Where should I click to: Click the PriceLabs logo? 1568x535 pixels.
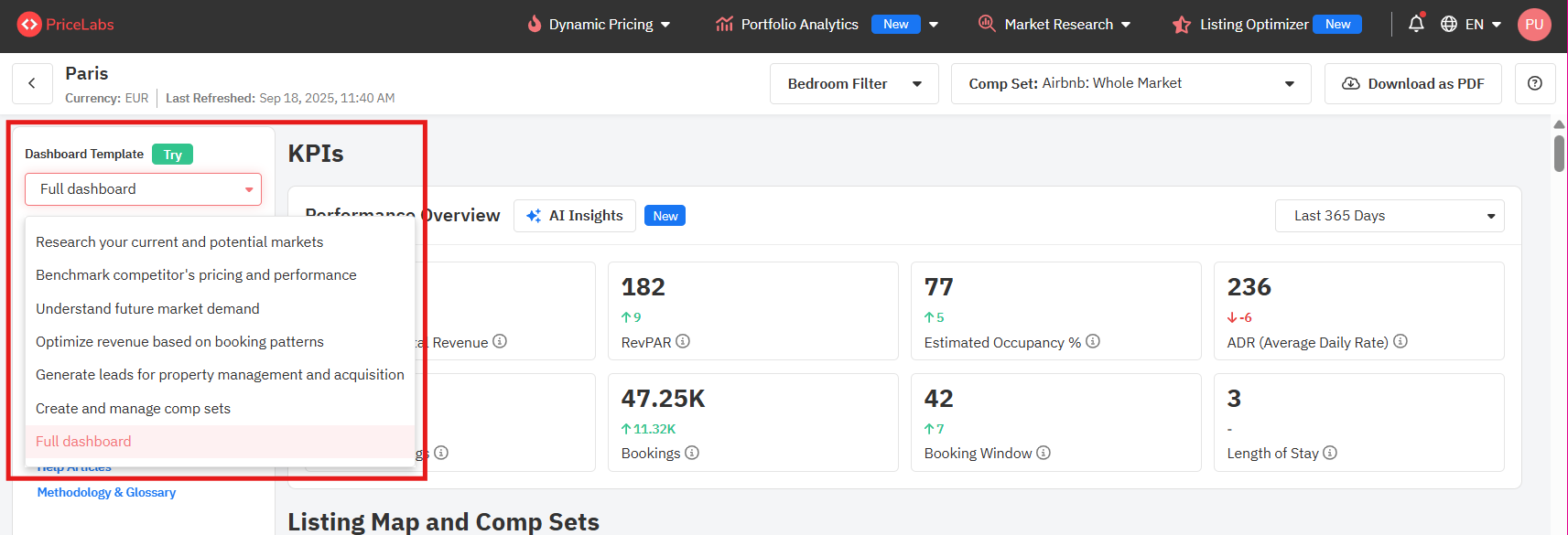(66, 25)
